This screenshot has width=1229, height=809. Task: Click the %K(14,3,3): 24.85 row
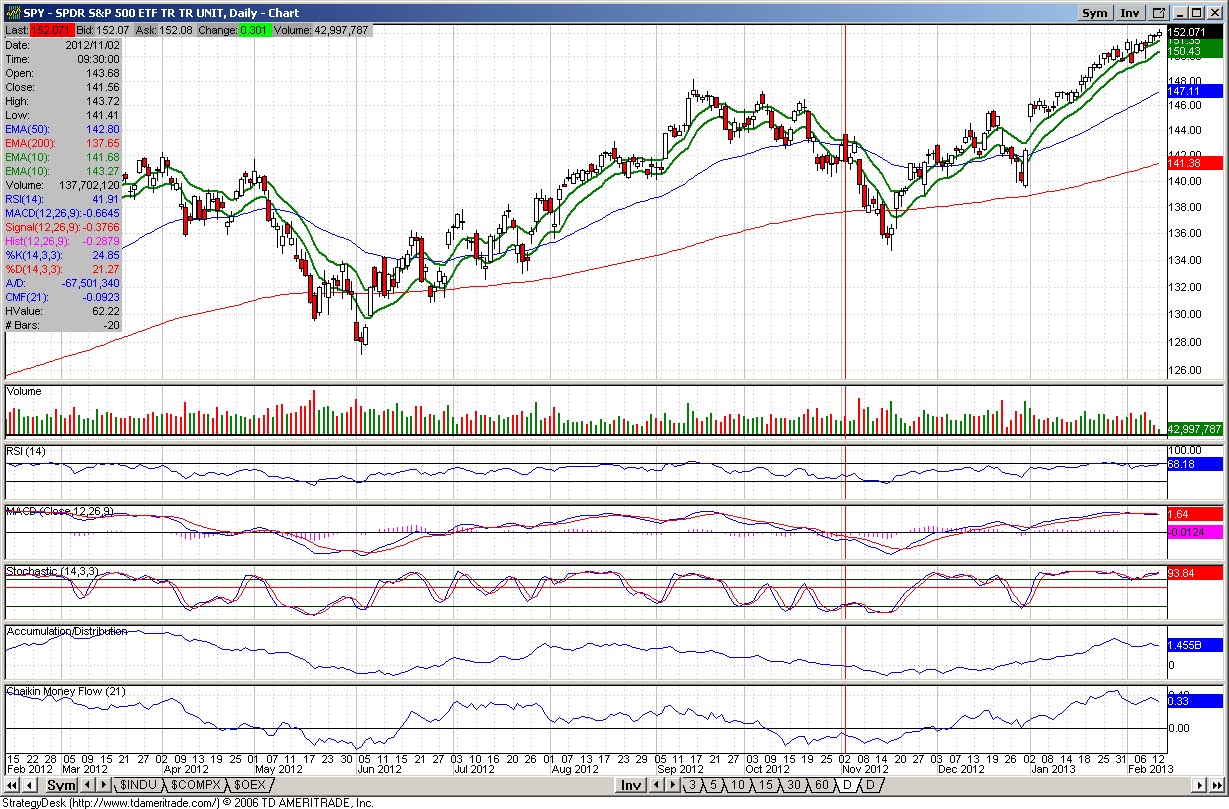tap(63, 255)
